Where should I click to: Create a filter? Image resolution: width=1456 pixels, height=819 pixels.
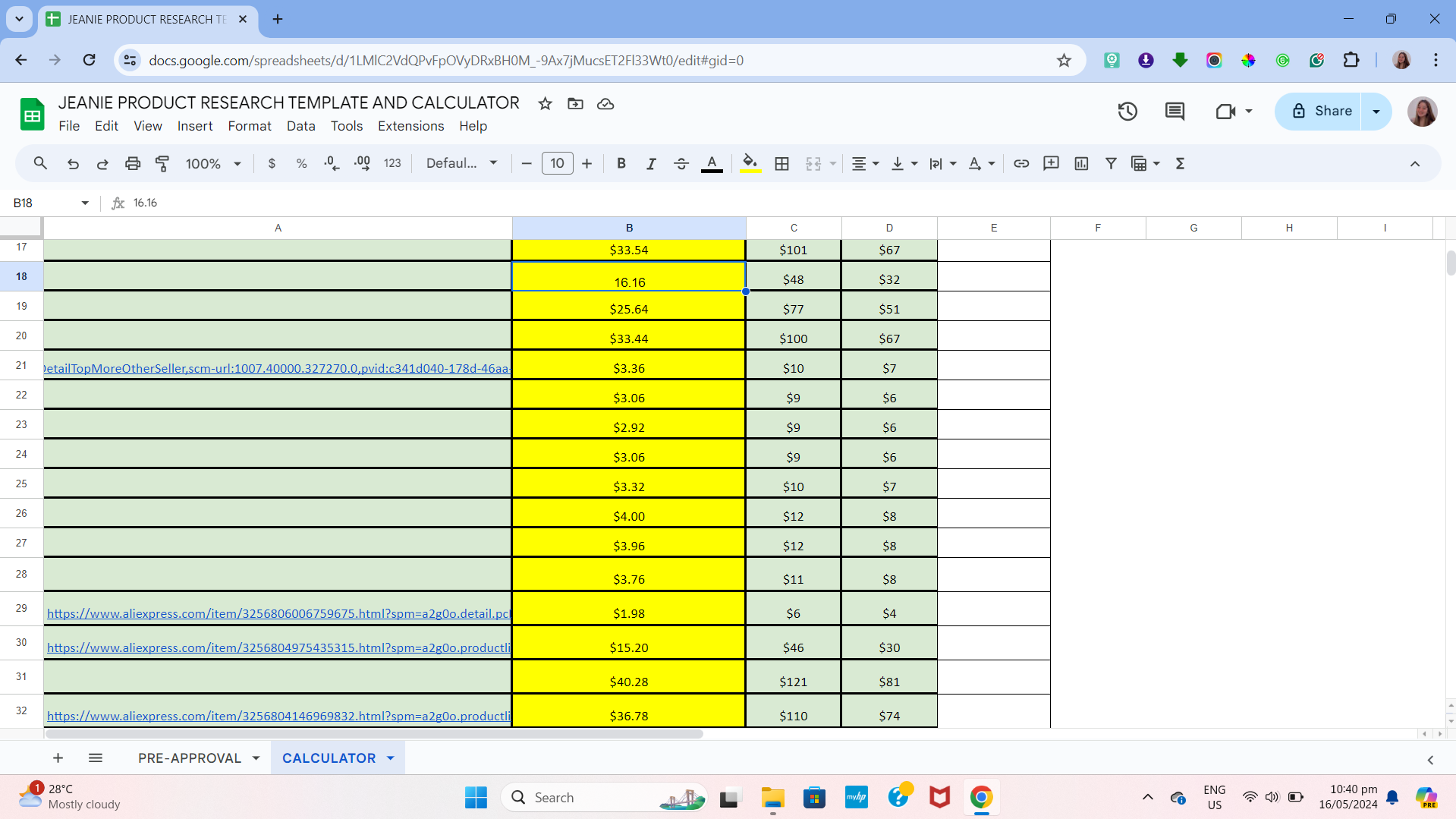pos(1111,163)
